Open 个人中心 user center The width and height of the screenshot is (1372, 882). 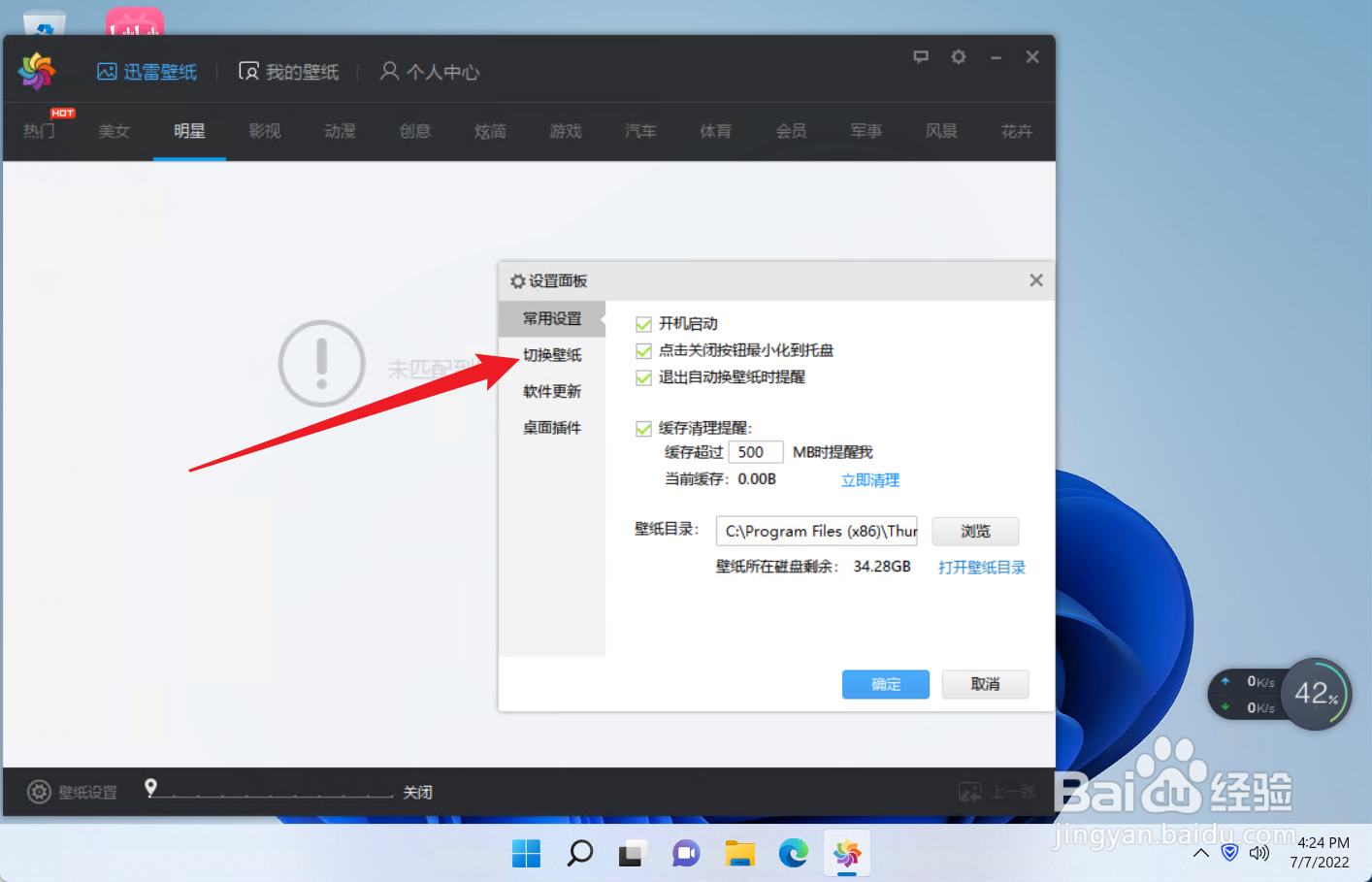click(430, 72)
